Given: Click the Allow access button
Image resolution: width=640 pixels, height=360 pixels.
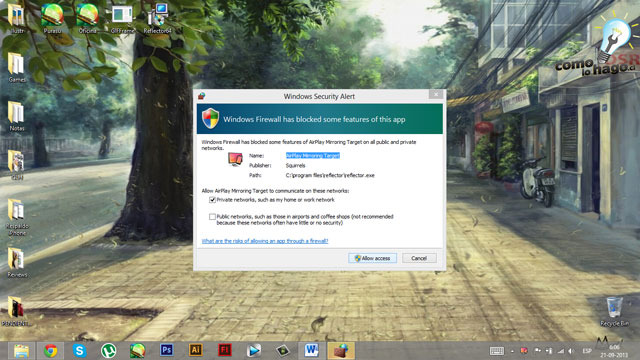Looking at the screenshot, I should coord(372,258).
